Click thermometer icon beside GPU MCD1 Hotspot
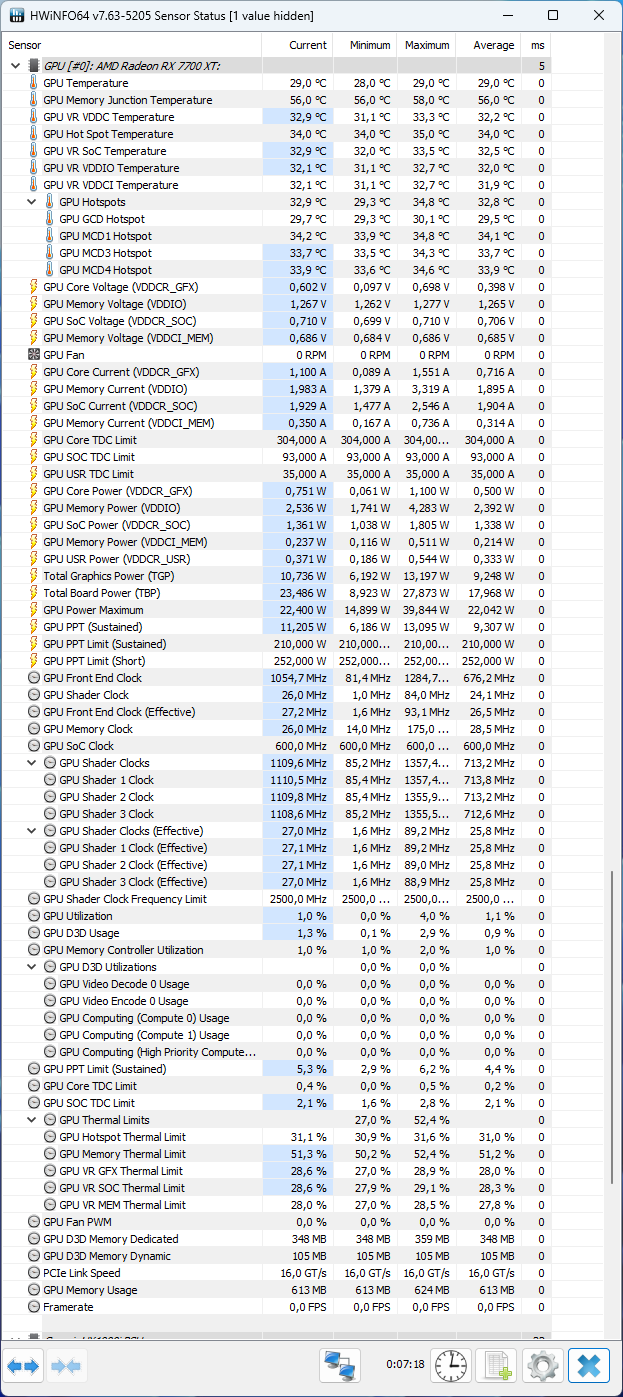The width and height of the screenshot is (623, 1397). click(x=50, y=236)
